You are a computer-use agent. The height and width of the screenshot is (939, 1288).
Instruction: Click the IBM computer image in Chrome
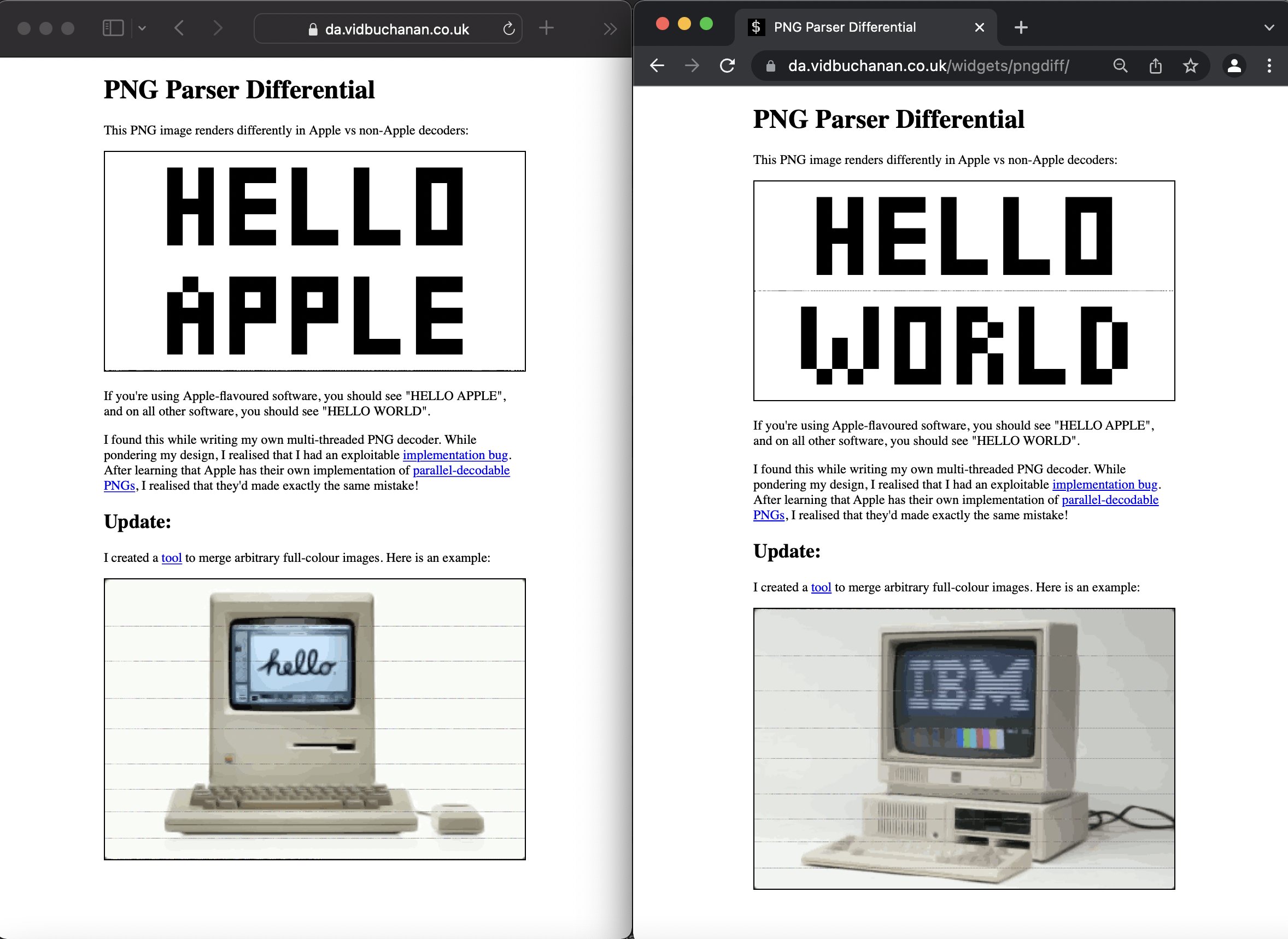pos(964,749)
